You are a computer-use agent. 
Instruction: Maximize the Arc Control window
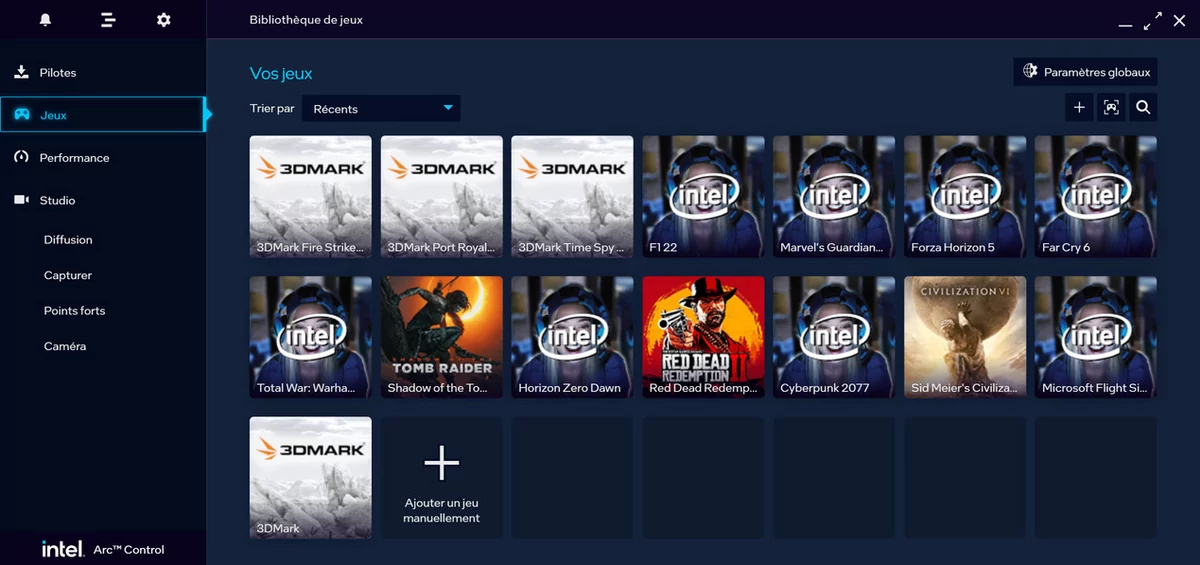tap(1153, 20)
